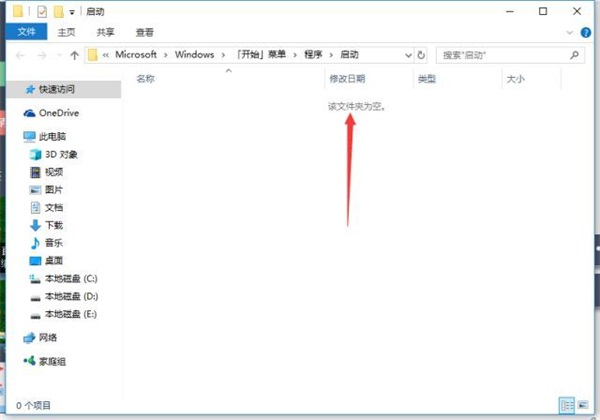Click the 「开始」菜单 breadcrumb

(261, 55)
